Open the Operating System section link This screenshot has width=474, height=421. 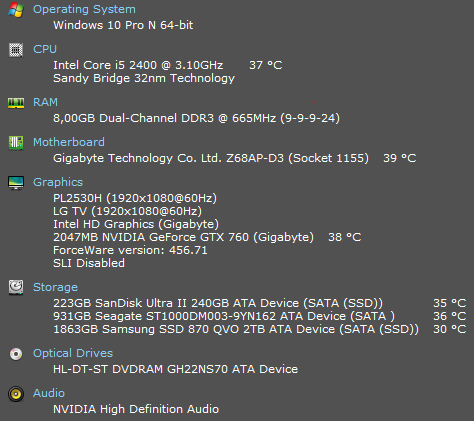[84, 9]
